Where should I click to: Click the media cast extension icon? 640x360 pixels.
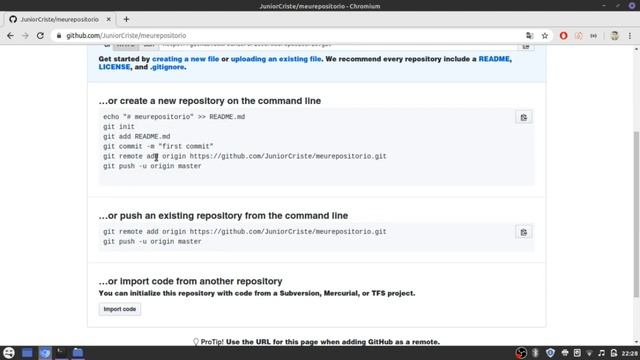point(593,36)
